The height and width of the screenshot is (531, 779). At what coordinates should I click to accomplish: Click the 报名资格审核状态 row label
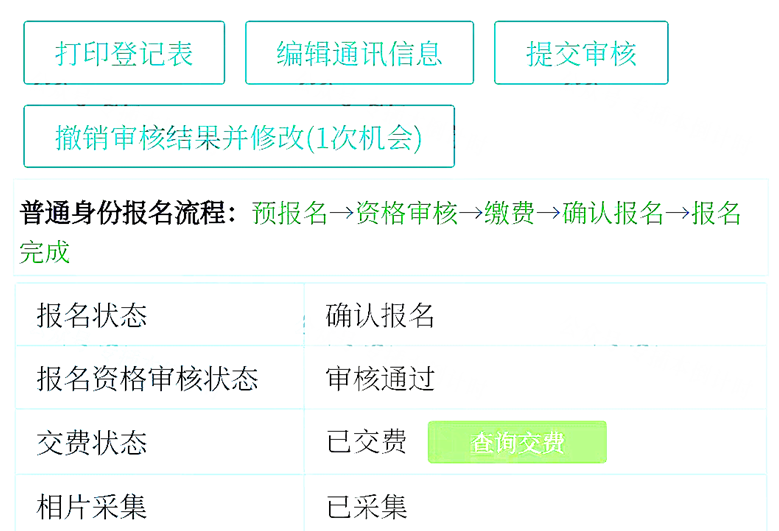pyautogui.click(x=147, y=379)
